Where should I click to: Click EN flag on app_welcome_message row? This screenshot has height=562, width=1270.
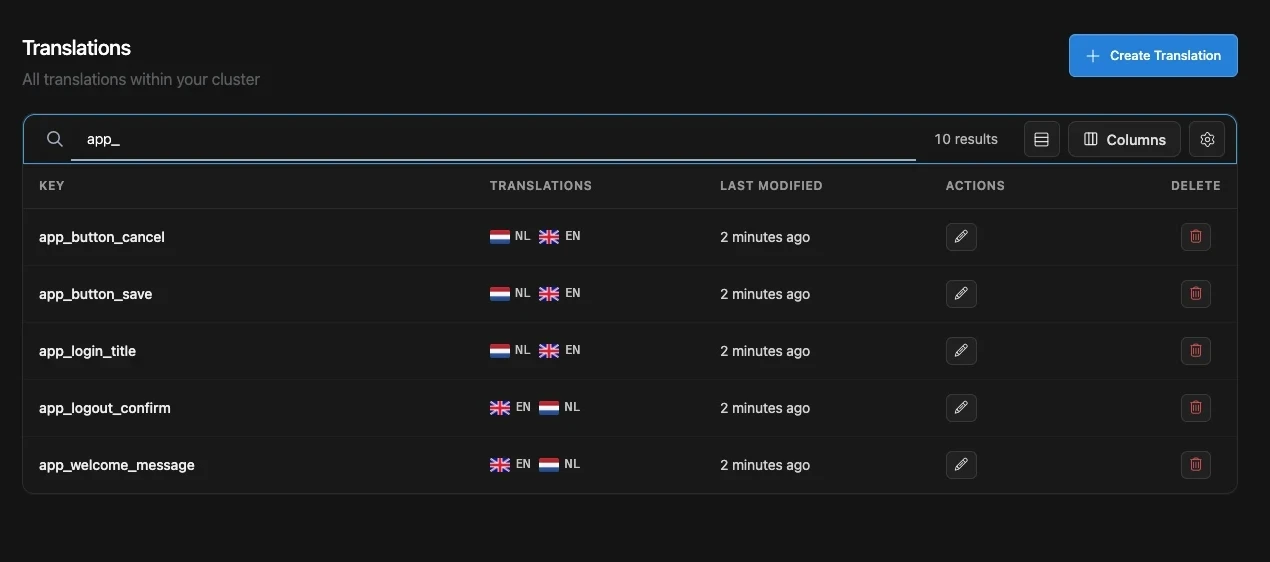499,465
